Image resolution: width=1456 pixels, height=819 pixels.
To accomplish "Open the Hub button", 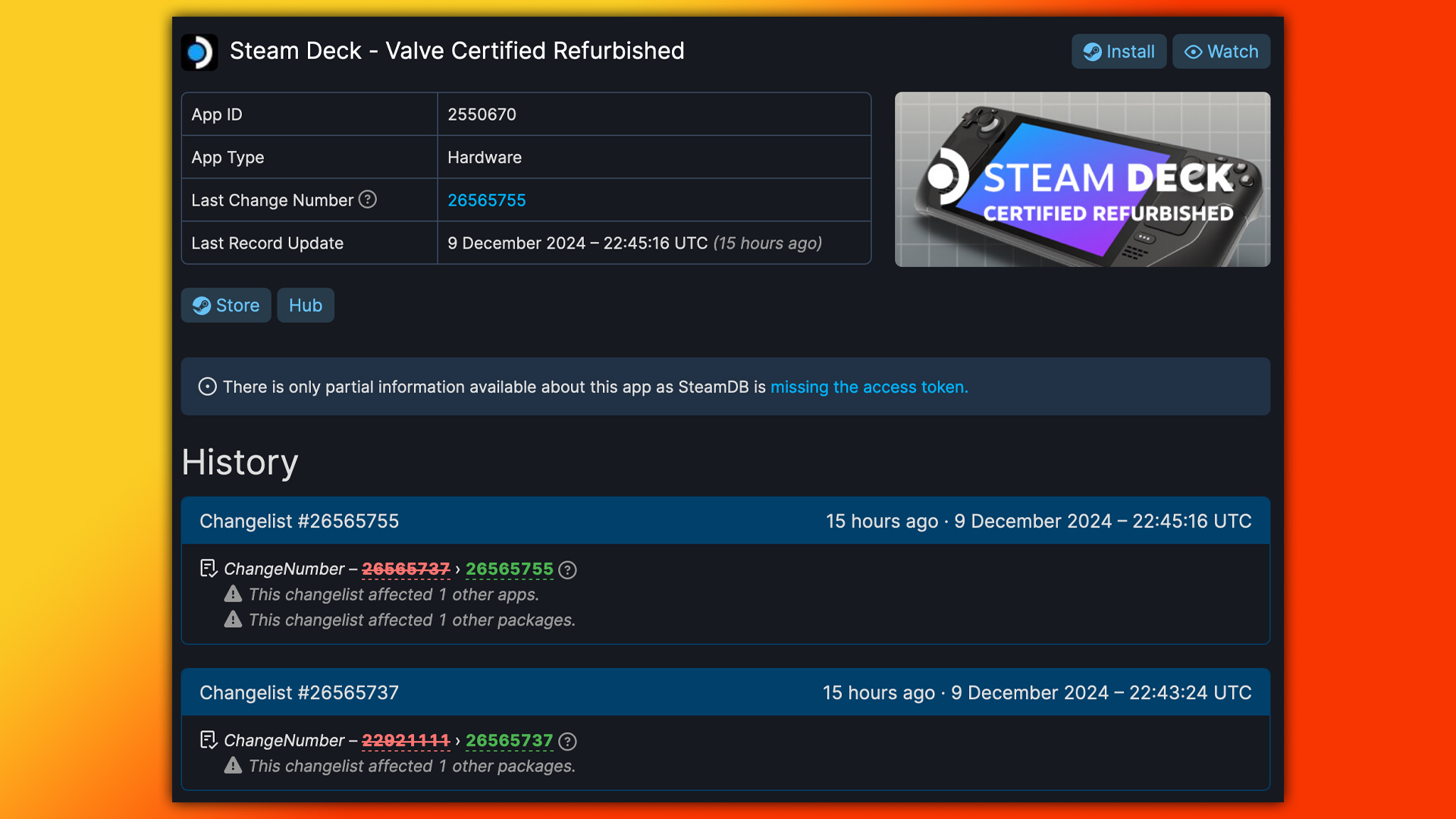I will coord(306,305).
